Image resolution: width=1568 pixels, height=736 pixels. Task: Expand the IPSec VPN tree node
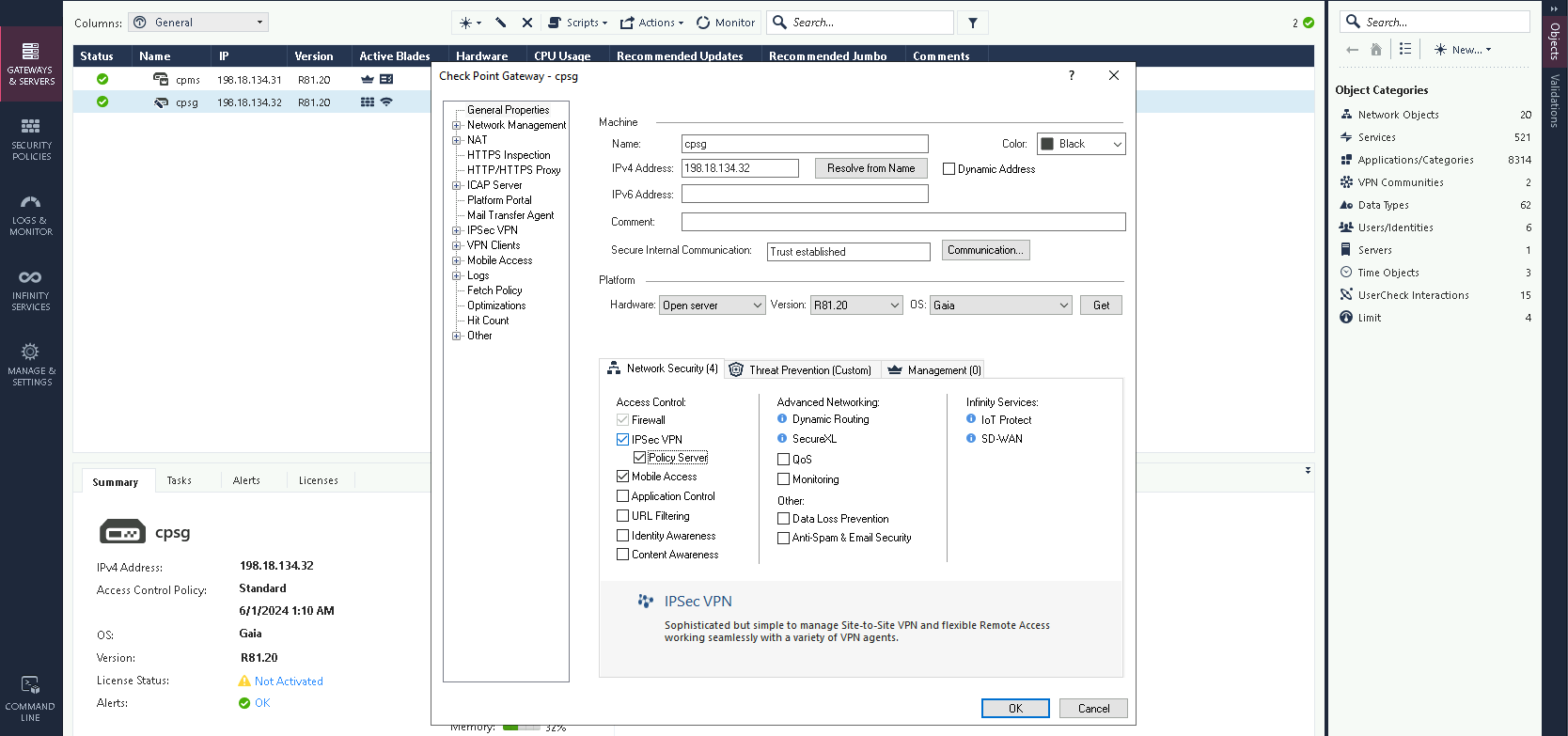457,230
